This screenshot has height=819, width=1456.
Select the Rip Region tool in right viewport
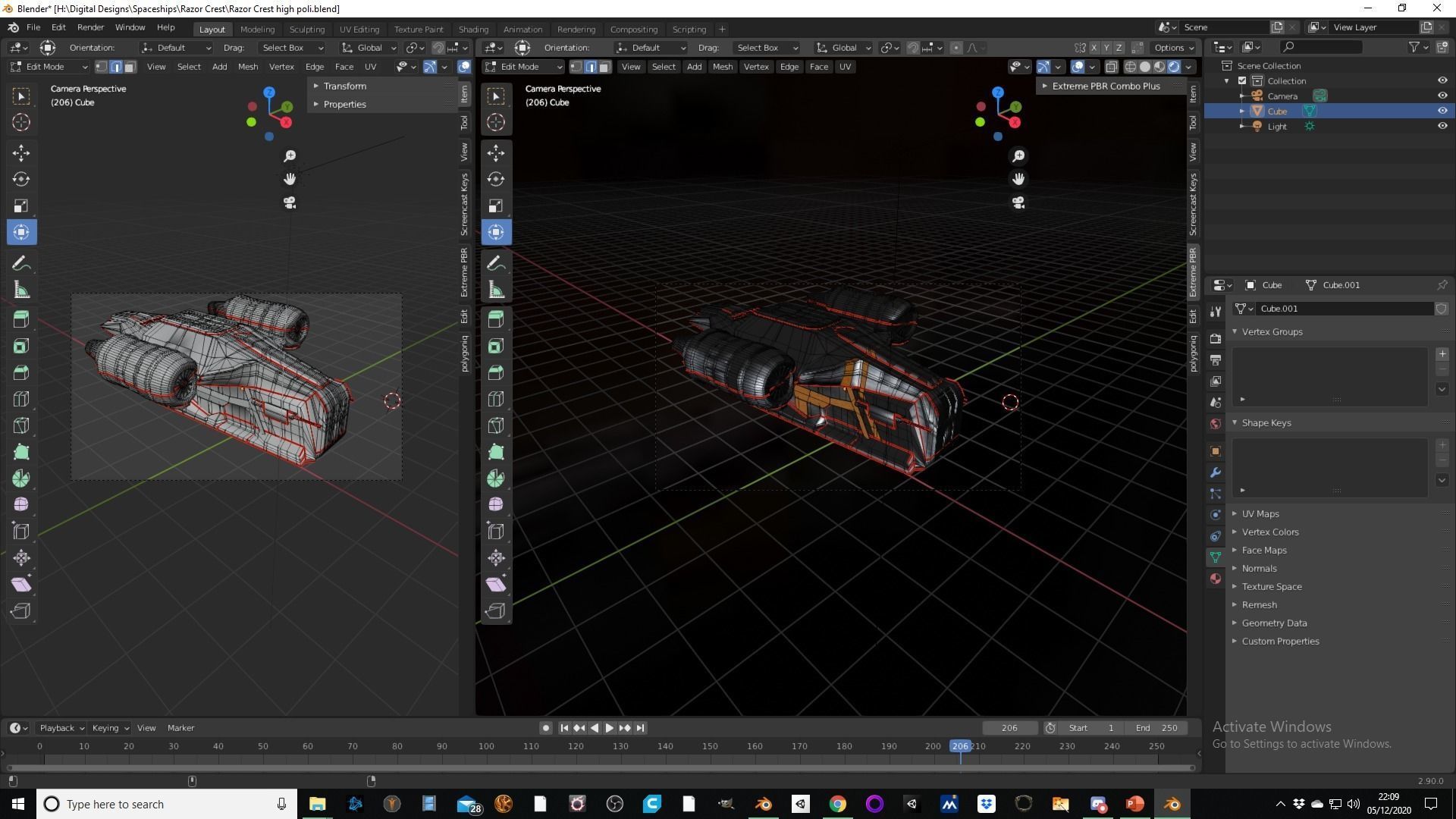496,610
